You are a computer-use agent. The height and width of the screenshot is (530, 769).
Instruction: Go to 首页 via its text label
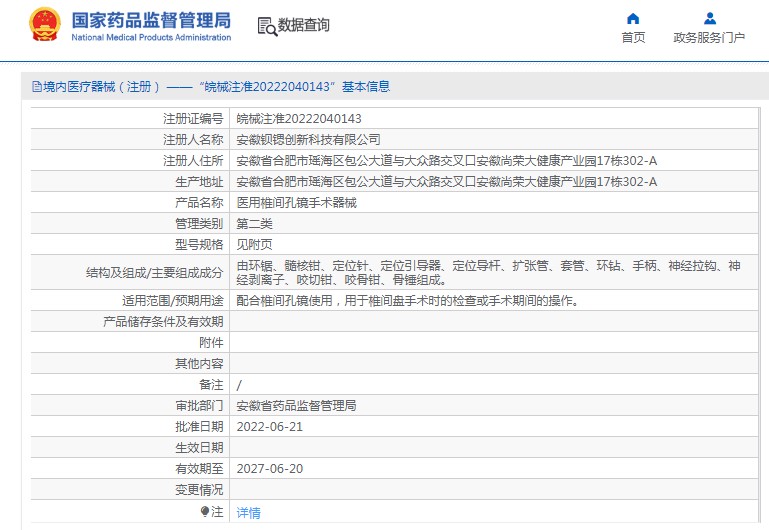(x=633, y=38)
